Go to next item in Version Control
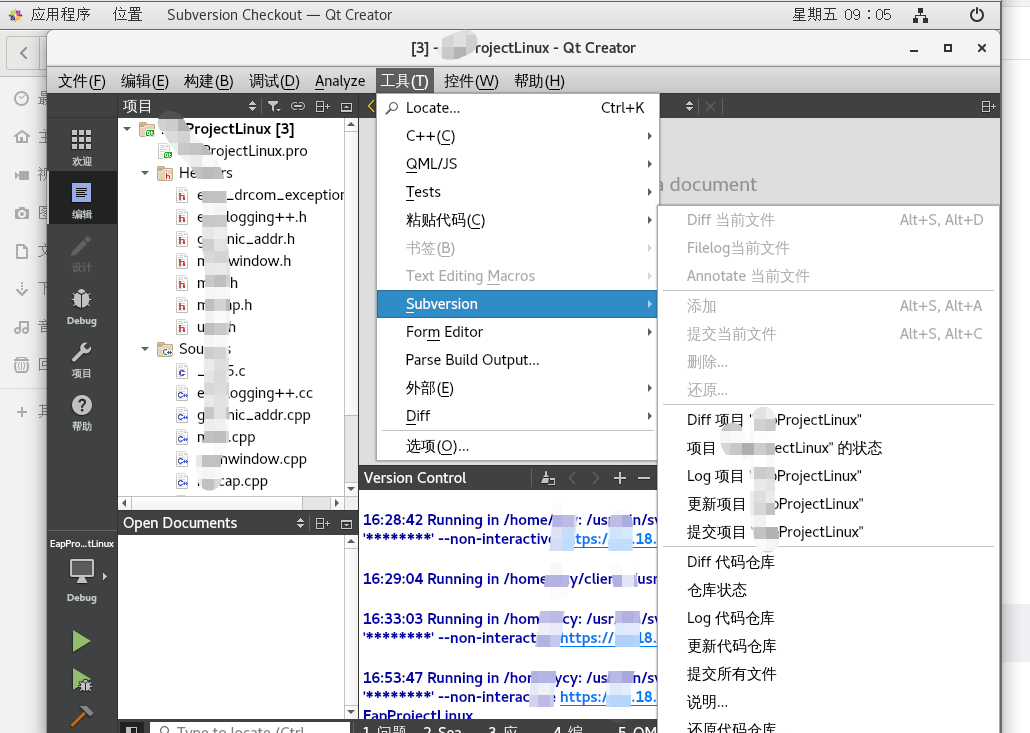 [x=596, y=478]
